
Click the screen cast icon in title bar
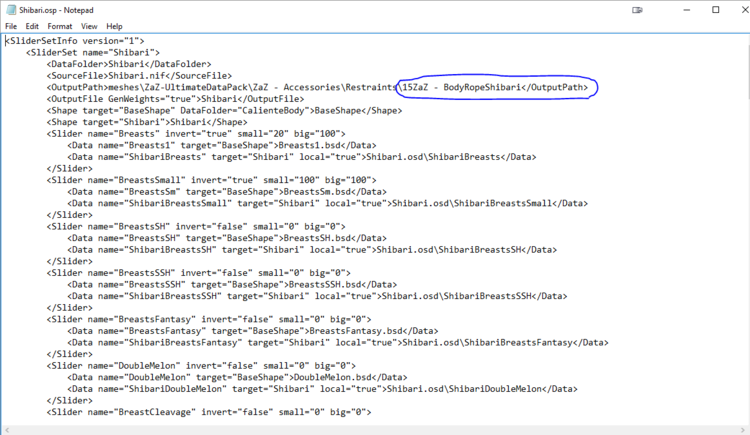click(x=637, y=10)
